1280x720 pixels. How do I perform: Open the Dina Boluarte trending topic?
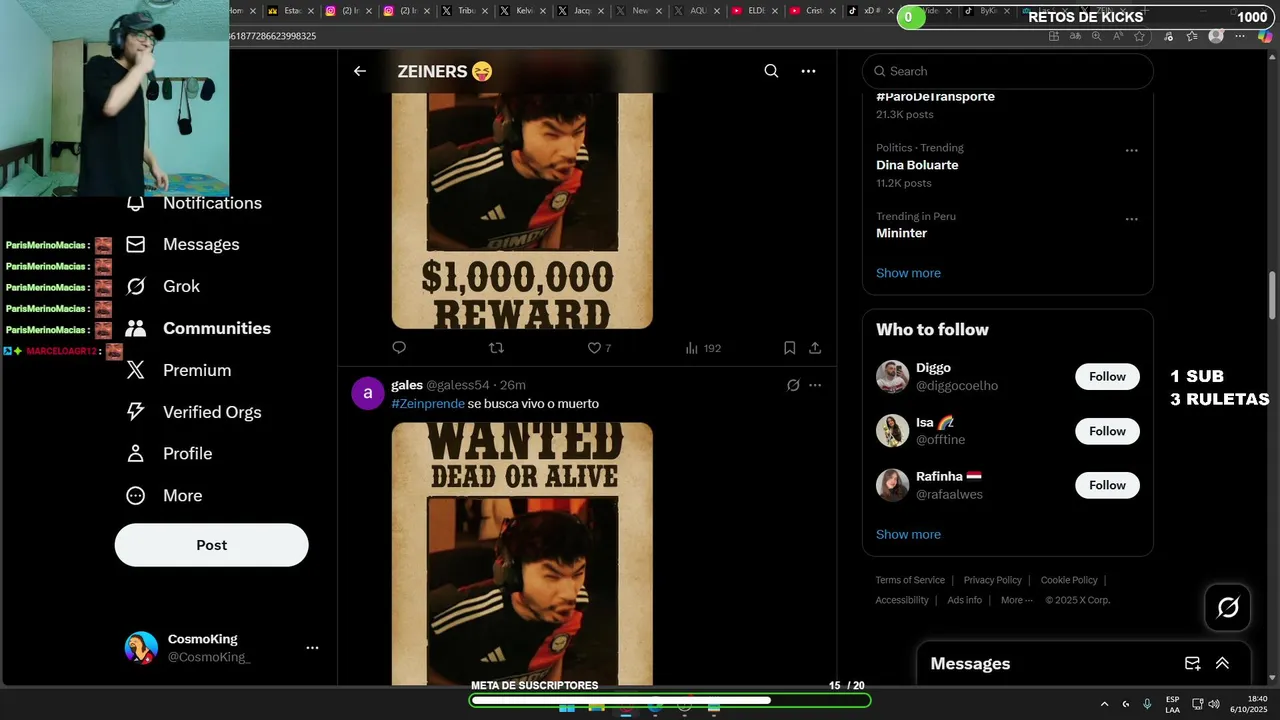[x=917, y=165]
